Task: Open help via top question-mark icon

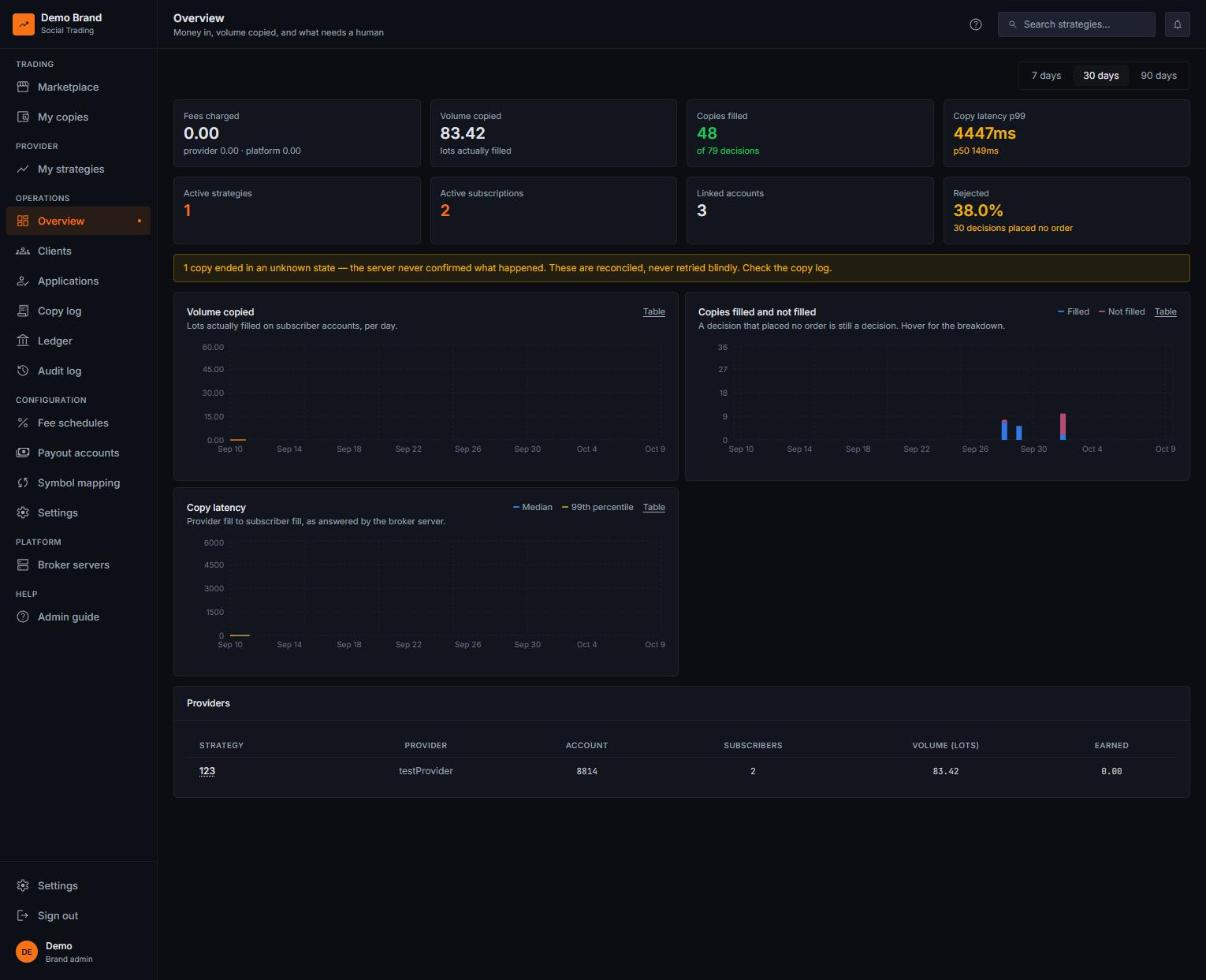Action: coord(976,24)
